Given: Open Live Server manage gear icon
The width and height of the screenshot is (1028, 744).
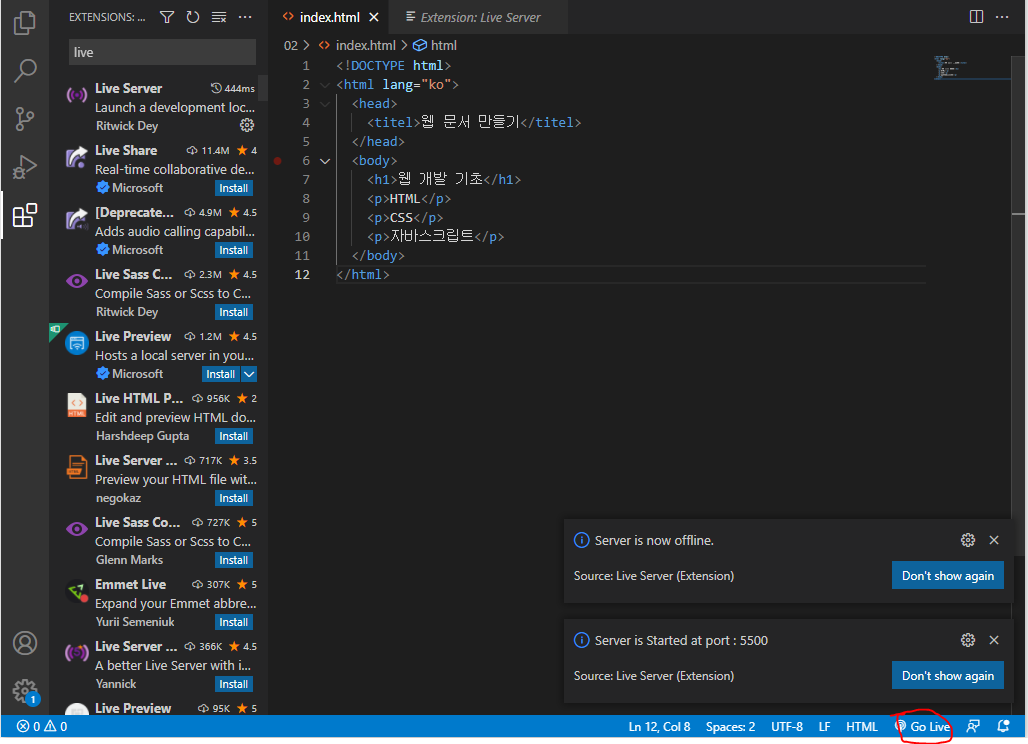Looking at the screenshot, I should pos(247,125).
